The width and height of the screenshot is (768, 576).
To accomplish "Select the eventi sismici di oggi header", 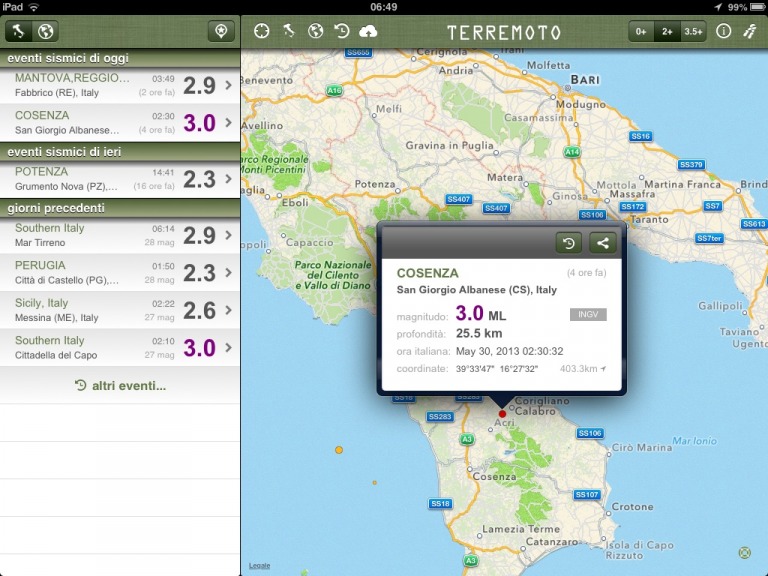I will [x=120, y=58].
